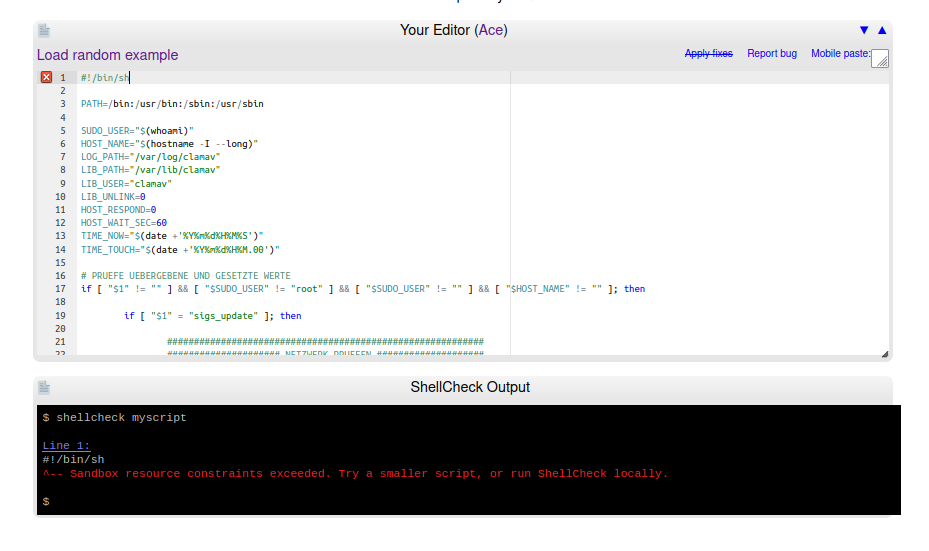Click the PATH= assignment line
929x551 pixels.
[x=172, y=104]
